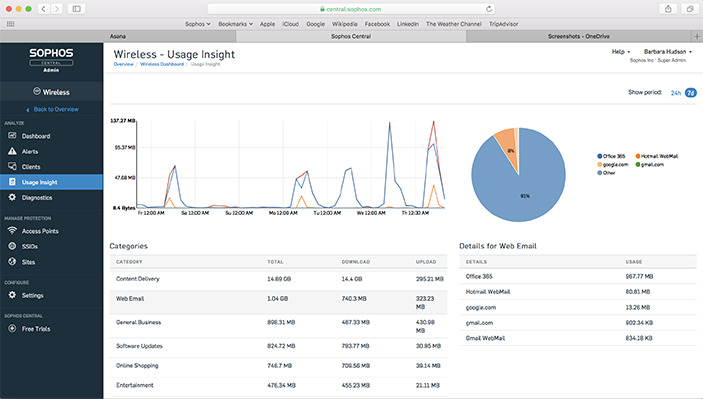Expand the Sophos bookmarks folder

(x=198, y=24)
